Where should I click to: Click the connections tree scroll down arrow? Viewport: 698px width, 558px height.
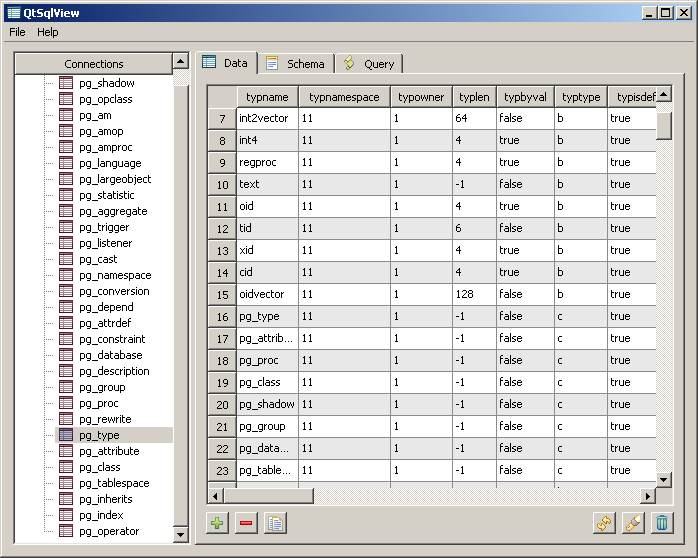[x=181, y=535]
